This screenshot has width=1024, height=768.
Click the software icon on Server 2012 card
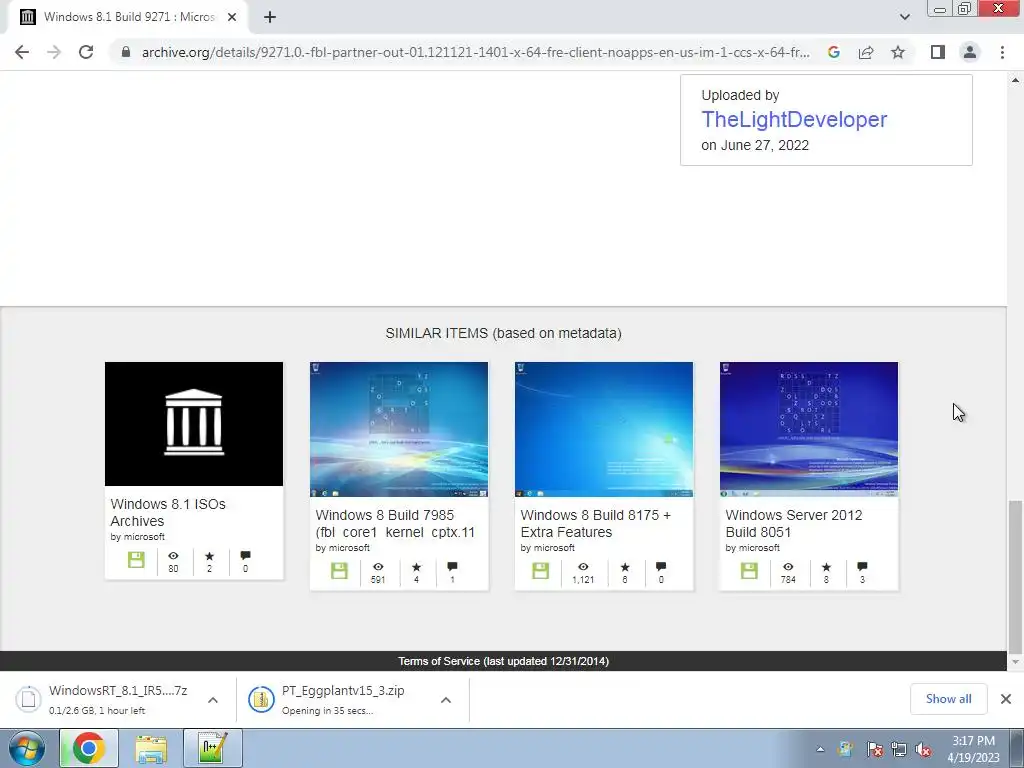pyautogui.click(x=749, y=571)
